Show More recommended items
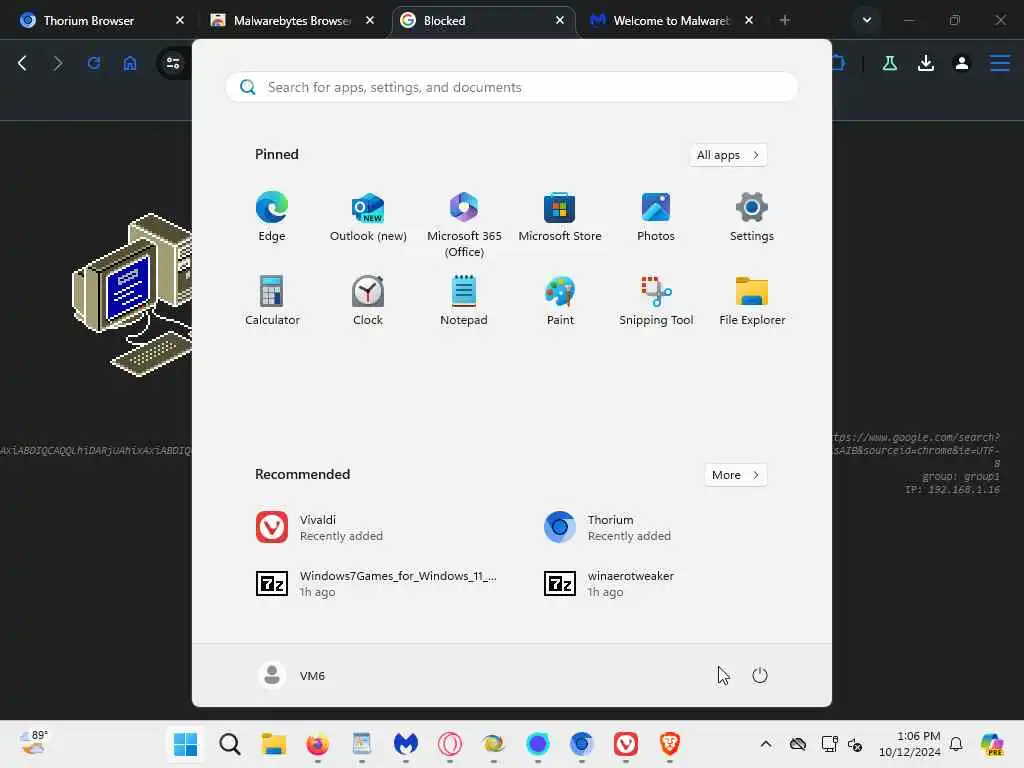 pyautogui.click(x=735, y=475)
